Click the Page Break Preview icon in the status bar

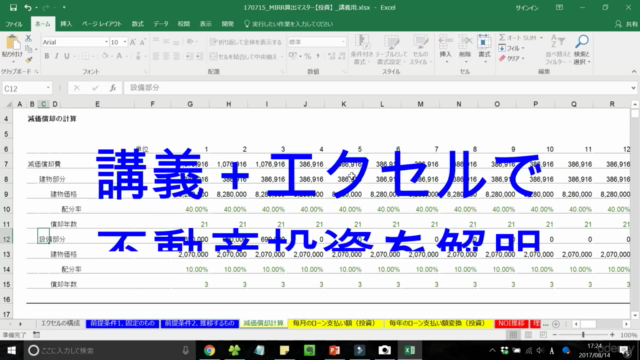click(x=543, y=335)
